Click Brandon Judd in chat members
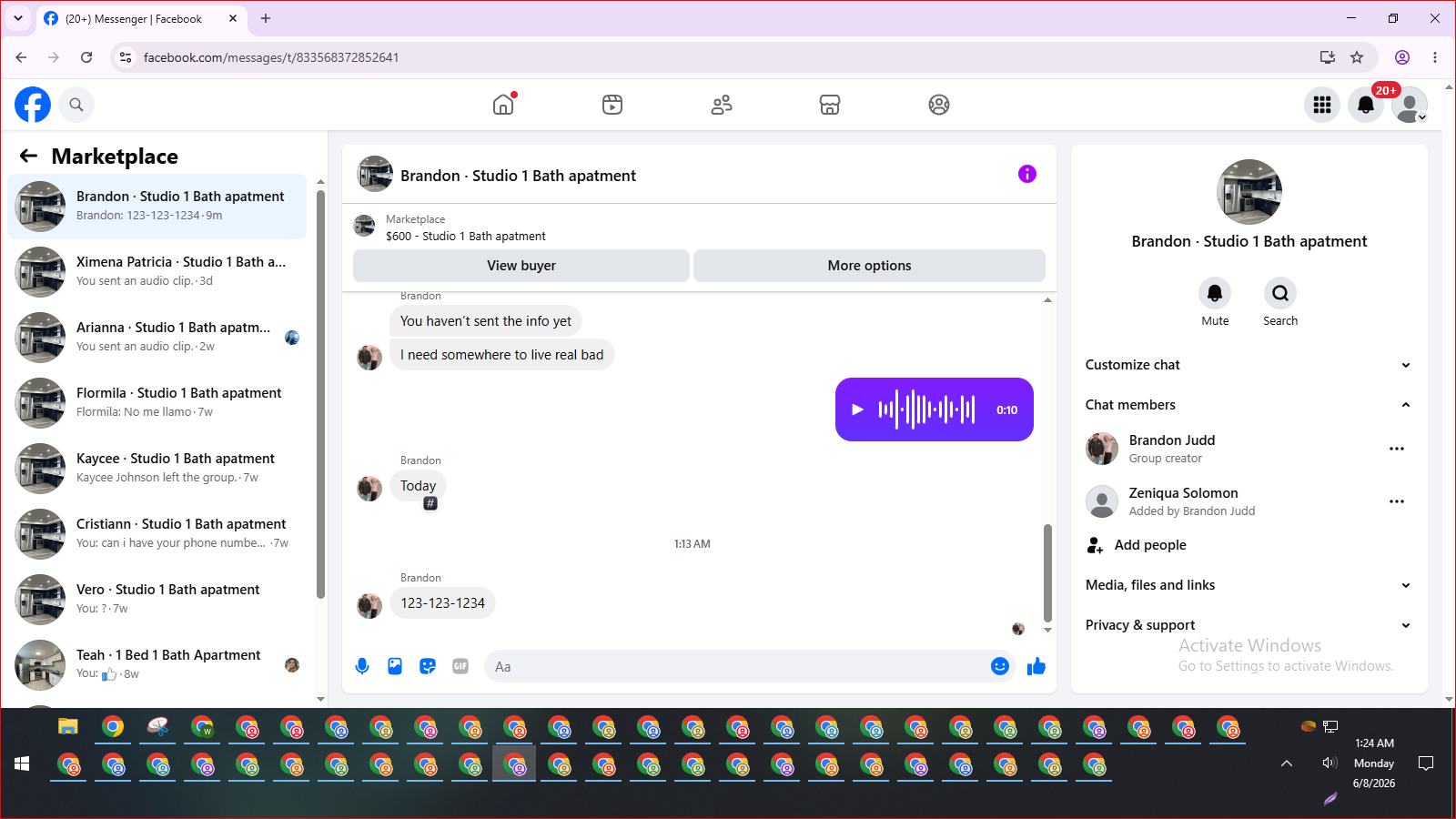 coord(1172,440)
